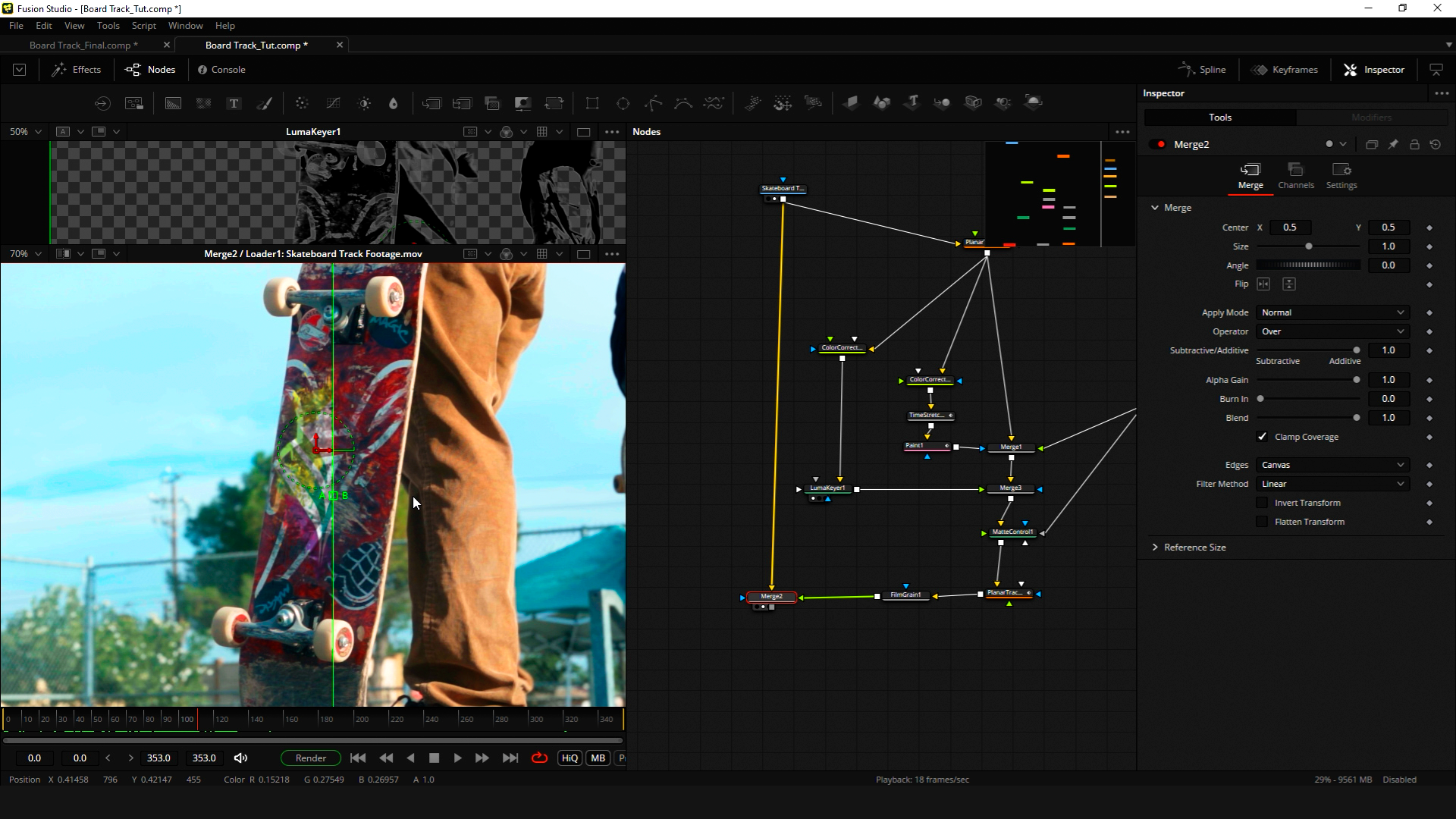1456x819 pixels.
Task: Expand the Apply Mode dropdown
Action: [1330, 312]
